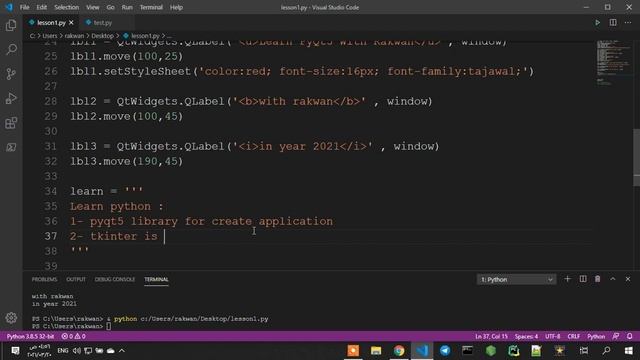Click the editor vertical scrollbar thumb
640x360 pixels.
pos(636,158)
